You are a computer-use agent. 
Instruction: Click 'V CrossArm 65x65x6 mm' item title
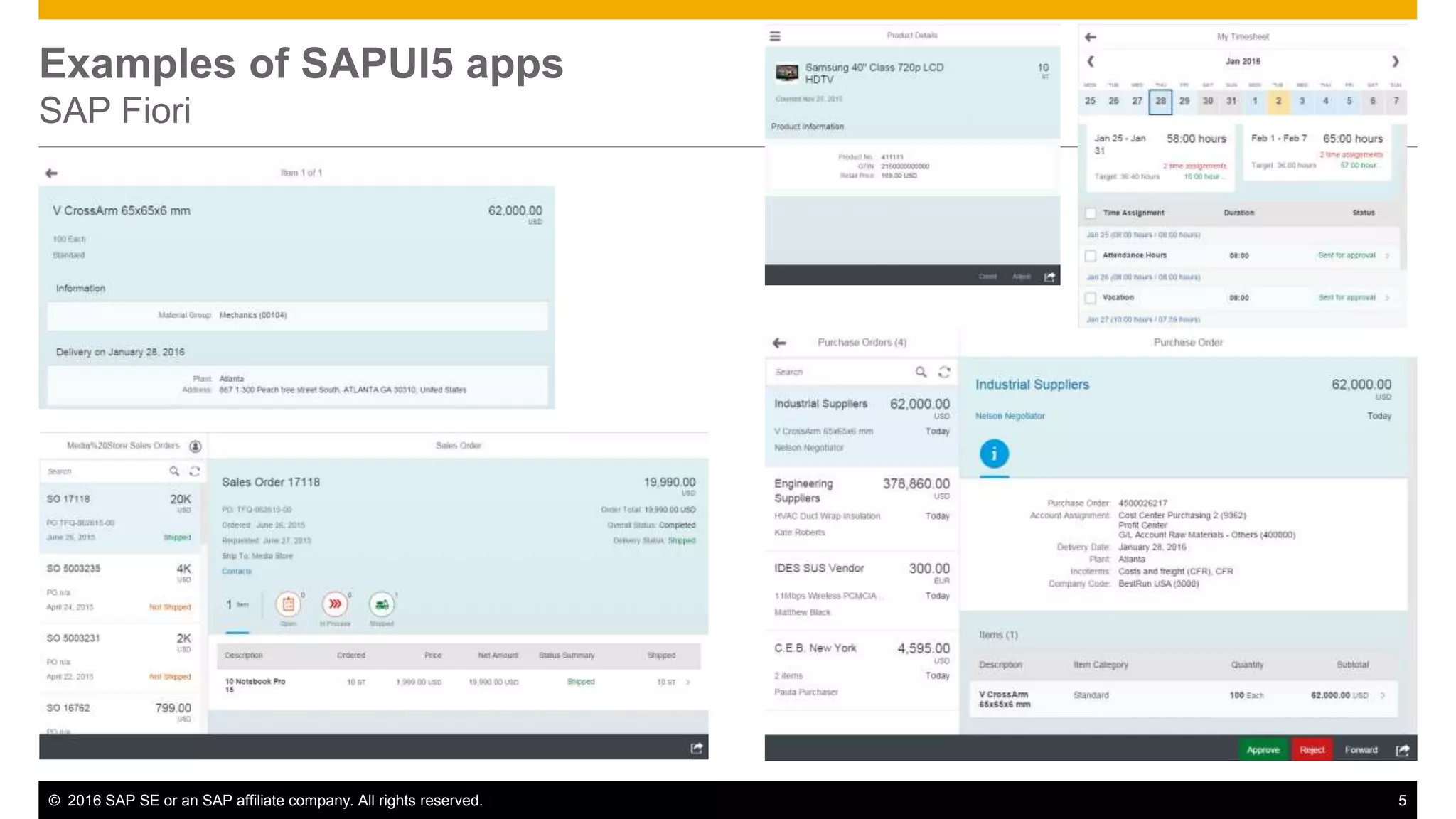[x=122, y=211]
